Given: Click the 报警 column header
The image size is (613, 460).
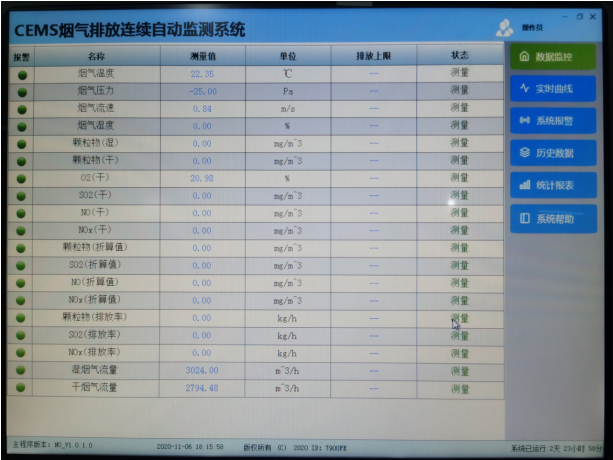Looking at the screenshot, I should point(22,57).
